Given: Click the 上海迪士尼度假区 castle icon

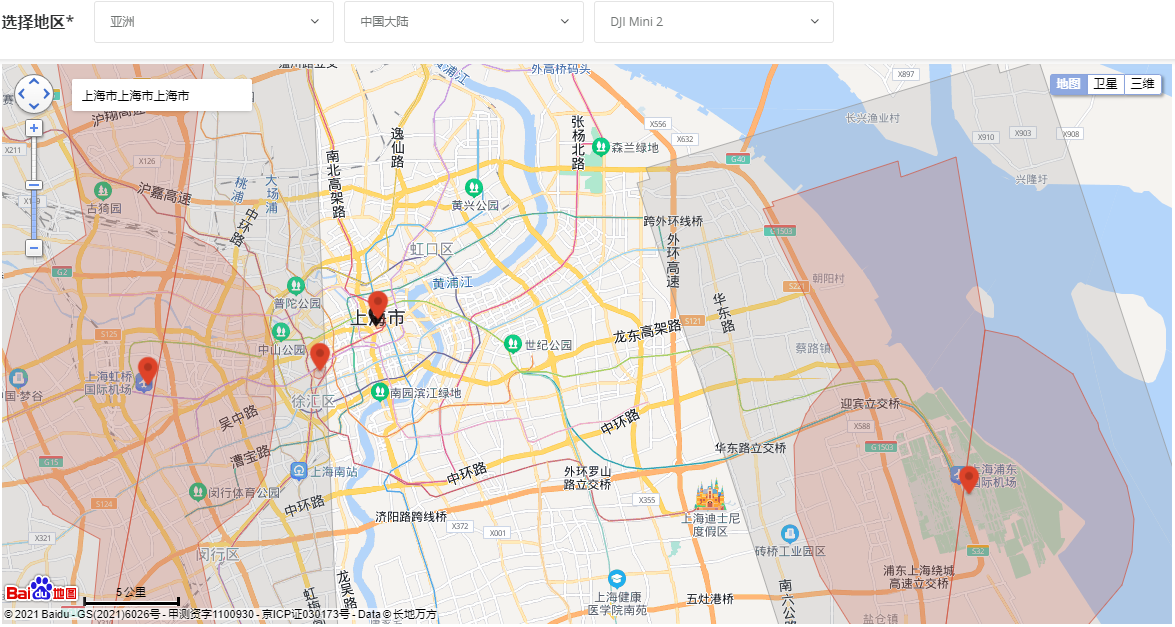Looking at the screenshot, I should pyautogui.click(x=709, y=495).
